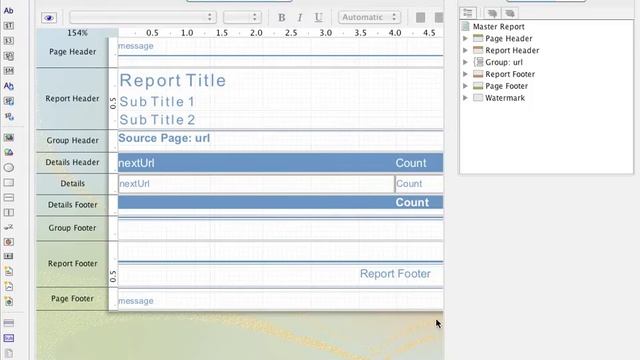Select the nextUrl label in the blue Details Header
The height and width of the screenshot is (360, 640).
coord(136,163)
